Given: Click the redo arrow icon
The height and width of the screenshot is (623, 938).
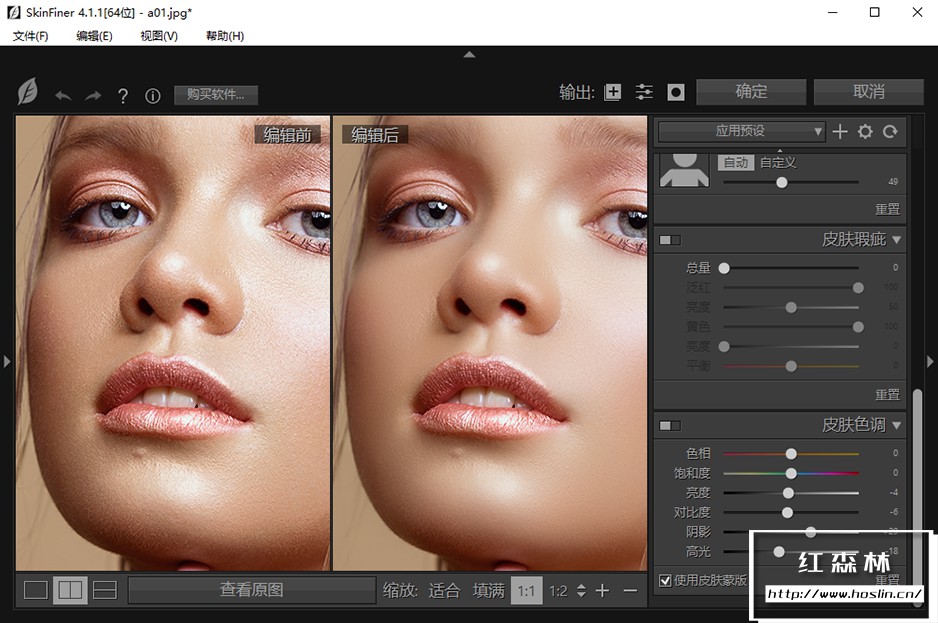Looking at the screenshot, I should point(93,96).
